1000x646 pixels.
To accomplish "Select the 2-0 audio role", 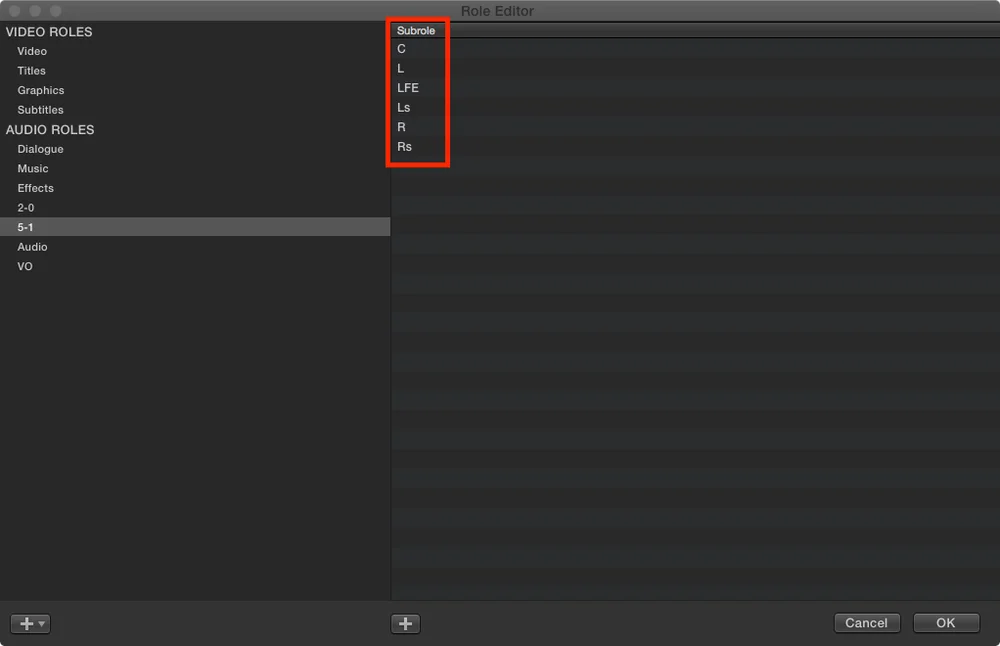I will pyautogui.click(x=195, y=207).
